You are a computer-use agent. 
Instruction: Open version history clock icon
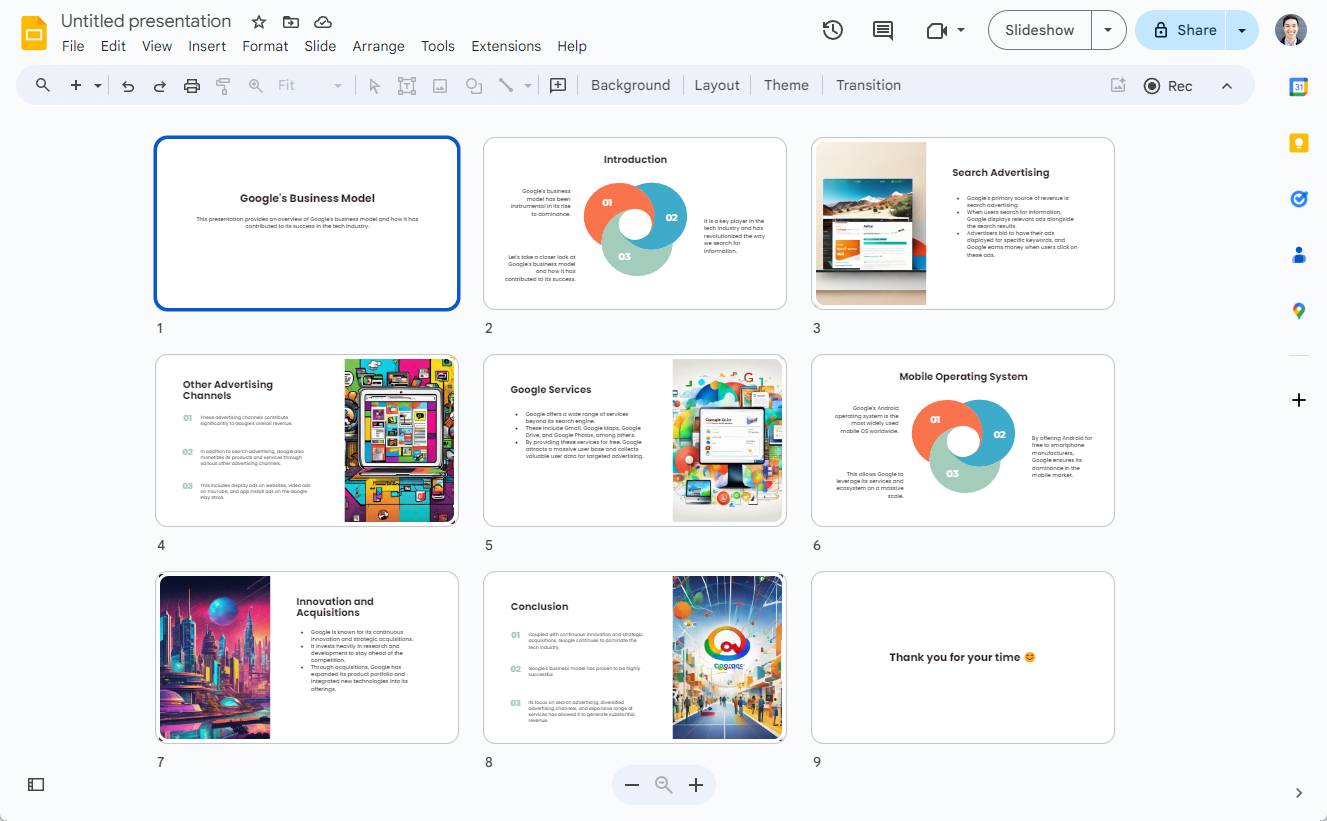[832, 30]
